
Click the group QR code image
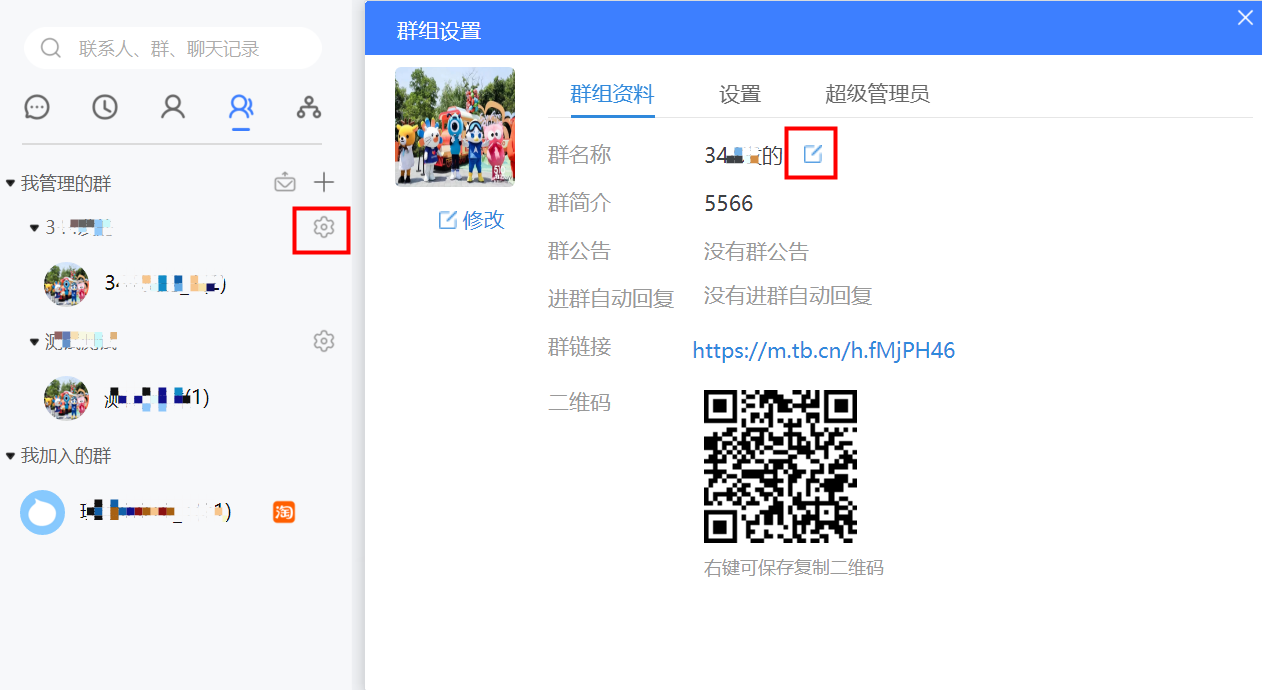coord(781,466)
